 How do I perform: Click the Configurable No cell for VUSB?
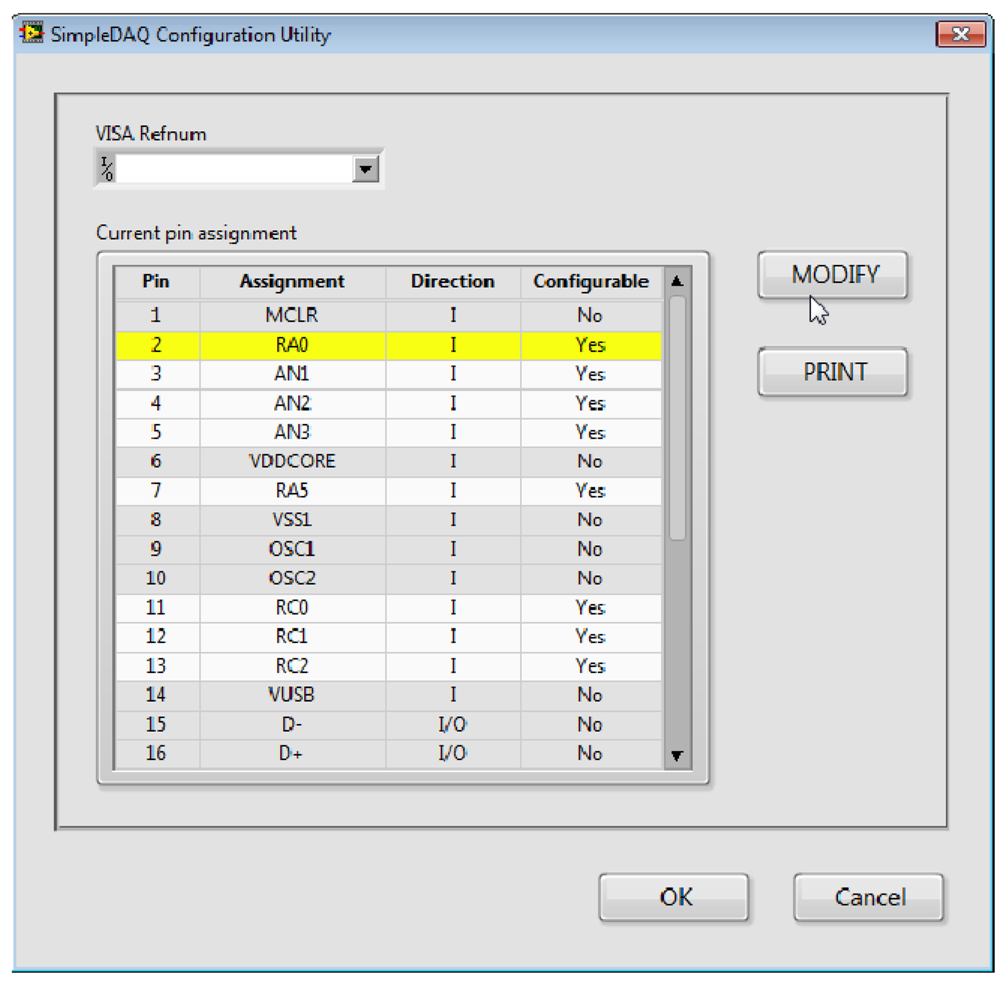pos(591,695)
